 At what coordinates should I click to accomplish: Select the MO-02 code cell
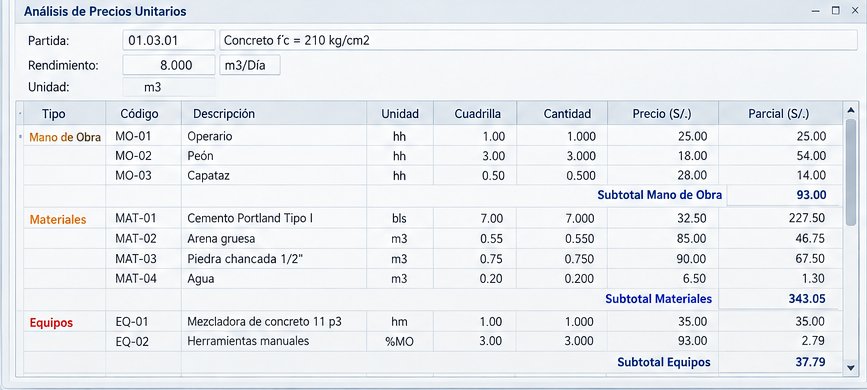[143, 156]
